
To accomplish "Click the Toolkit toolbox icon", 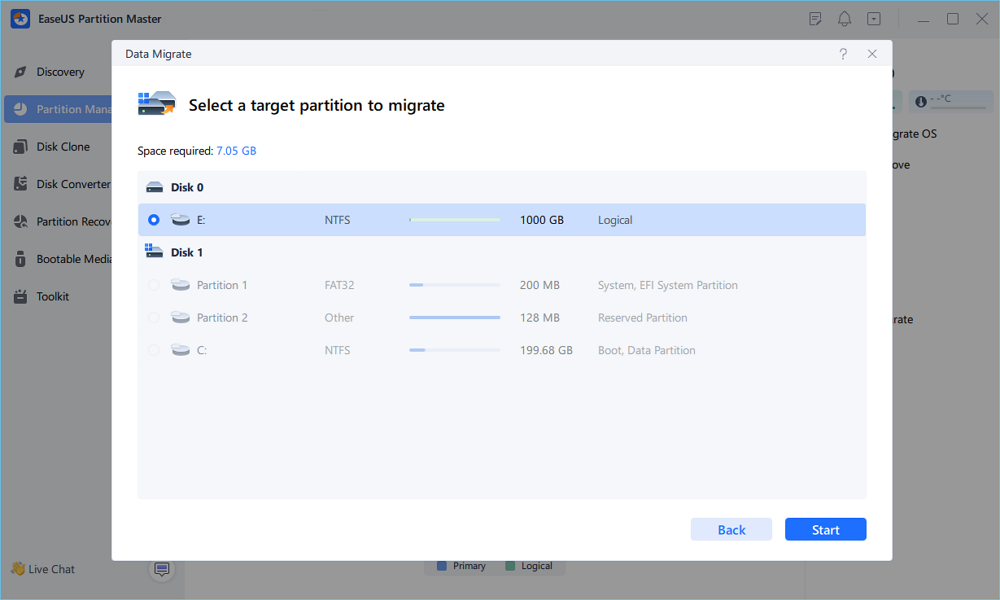I will [x=20, y=296].
